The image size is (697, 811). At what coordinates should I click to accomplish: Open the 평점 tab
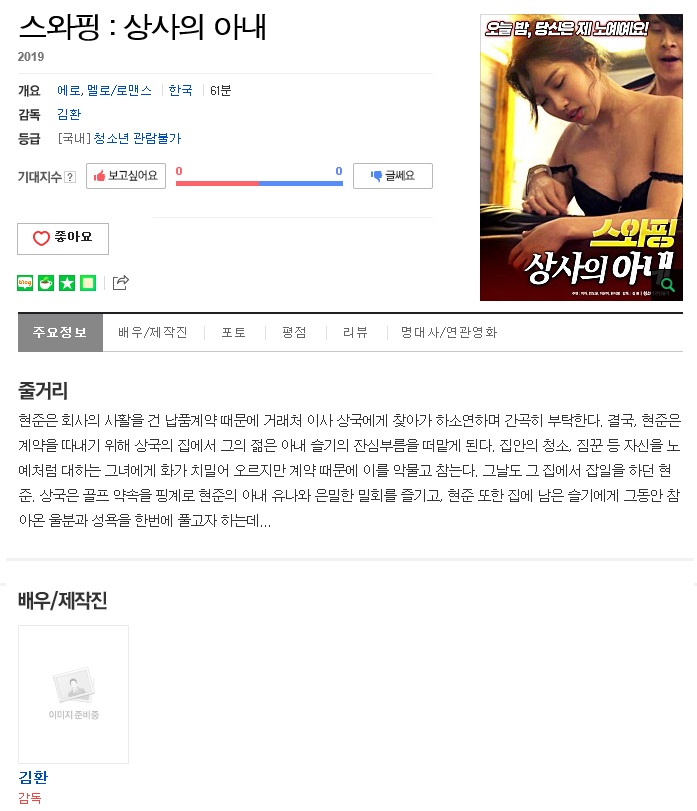[x=294, y=333]
